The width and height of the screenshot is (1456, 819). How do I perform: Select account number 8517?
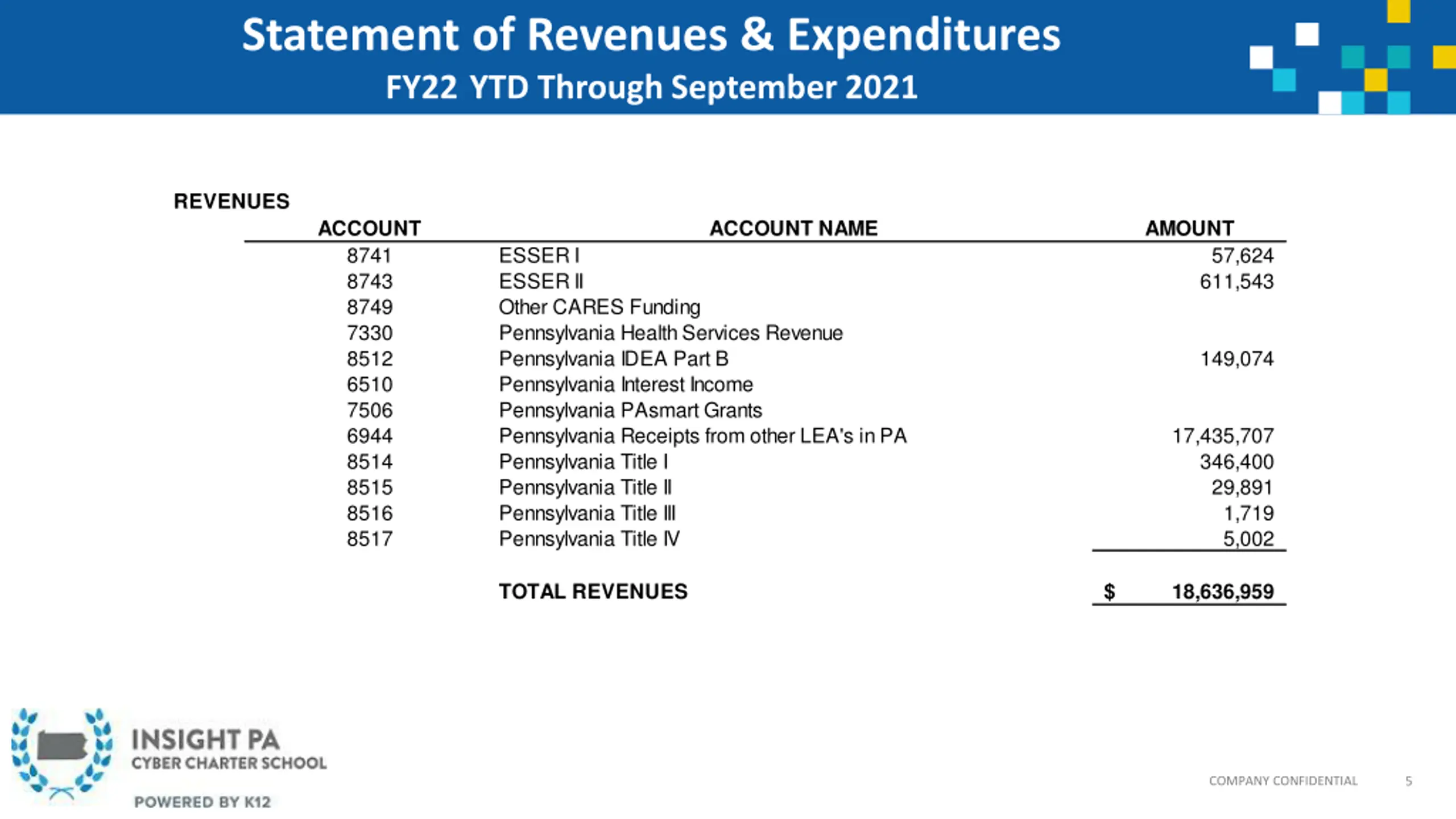click(370, 539)
